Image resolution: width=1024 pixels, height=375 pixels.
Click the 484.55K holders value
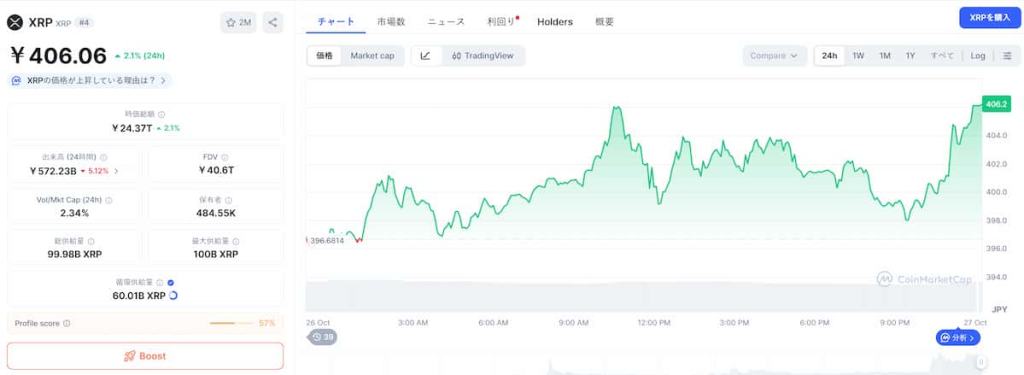[216, 213]
